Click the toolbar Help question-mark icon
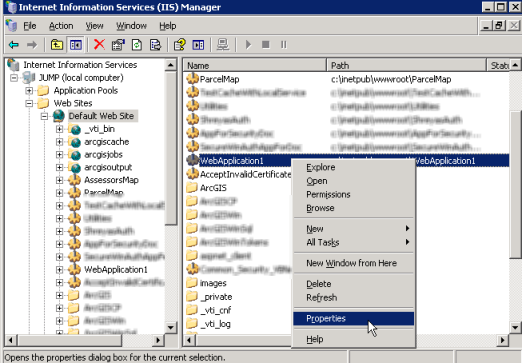 tap(180, 45)
